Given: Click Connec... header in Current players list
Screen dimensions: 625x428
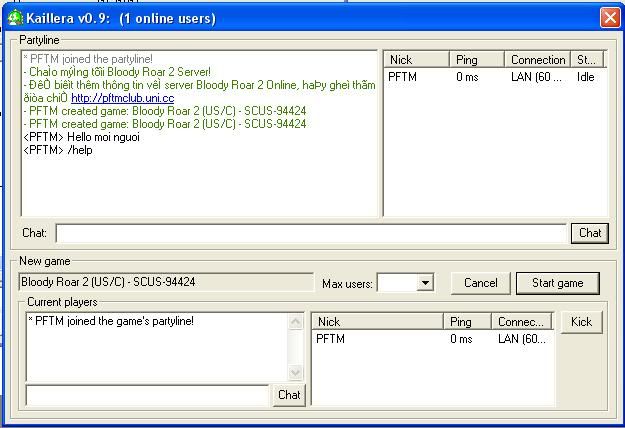Looking at the screenshot, I should pyautogui.click(x=522, y=322).
